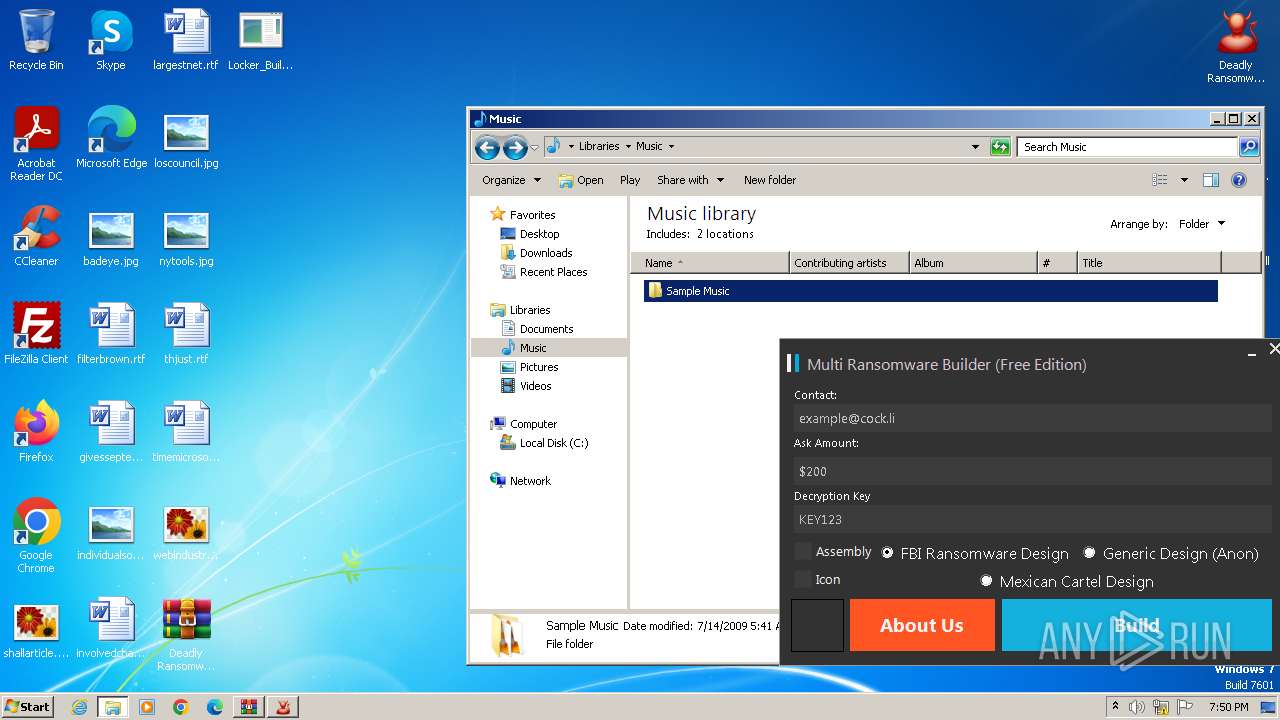This screenshot has width=1280, height=720.
Task: Click the 2 locations link
Action: pyautogui.click(x=725, y=234)
